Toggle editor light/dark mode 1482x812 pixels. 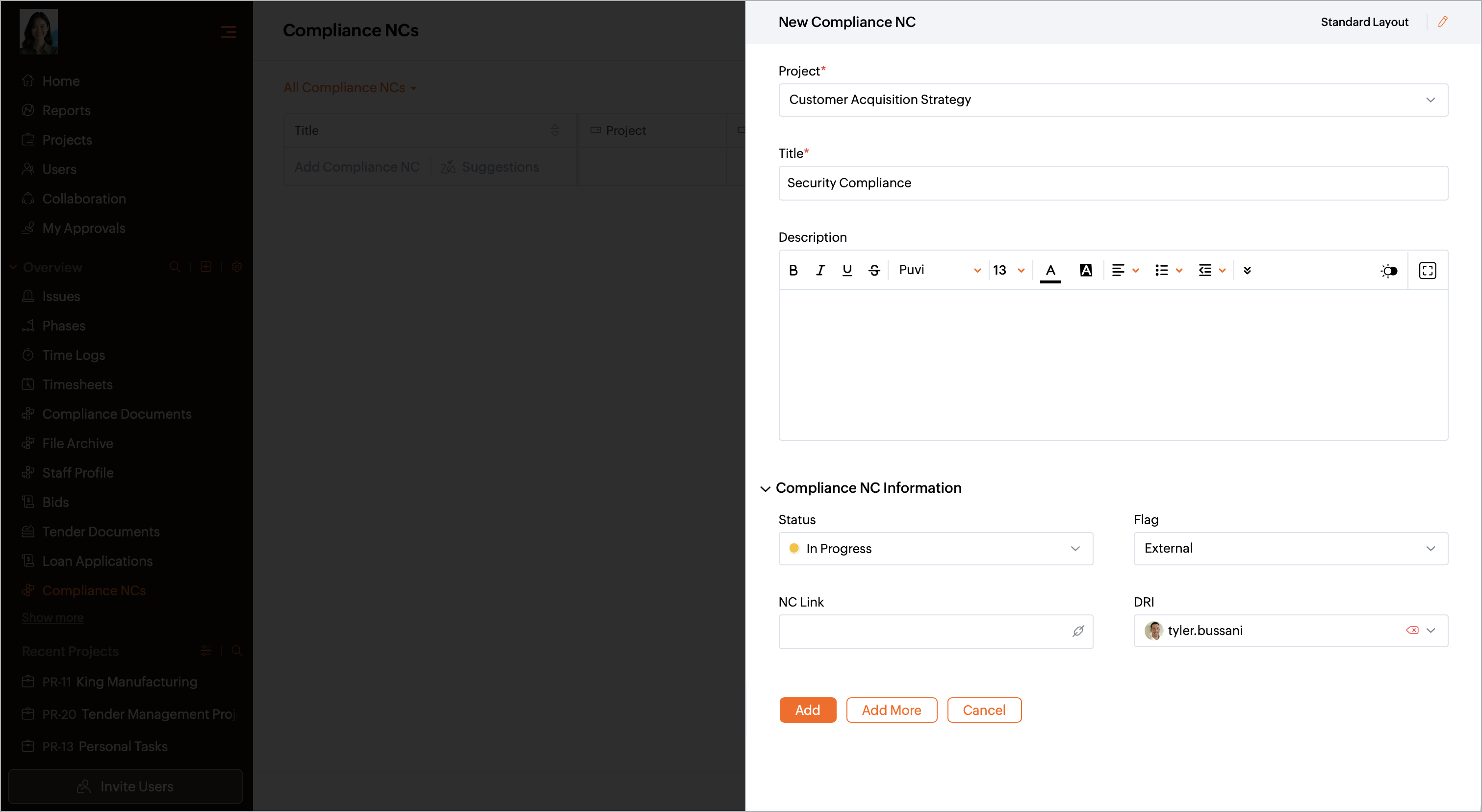pos(1389,271)
